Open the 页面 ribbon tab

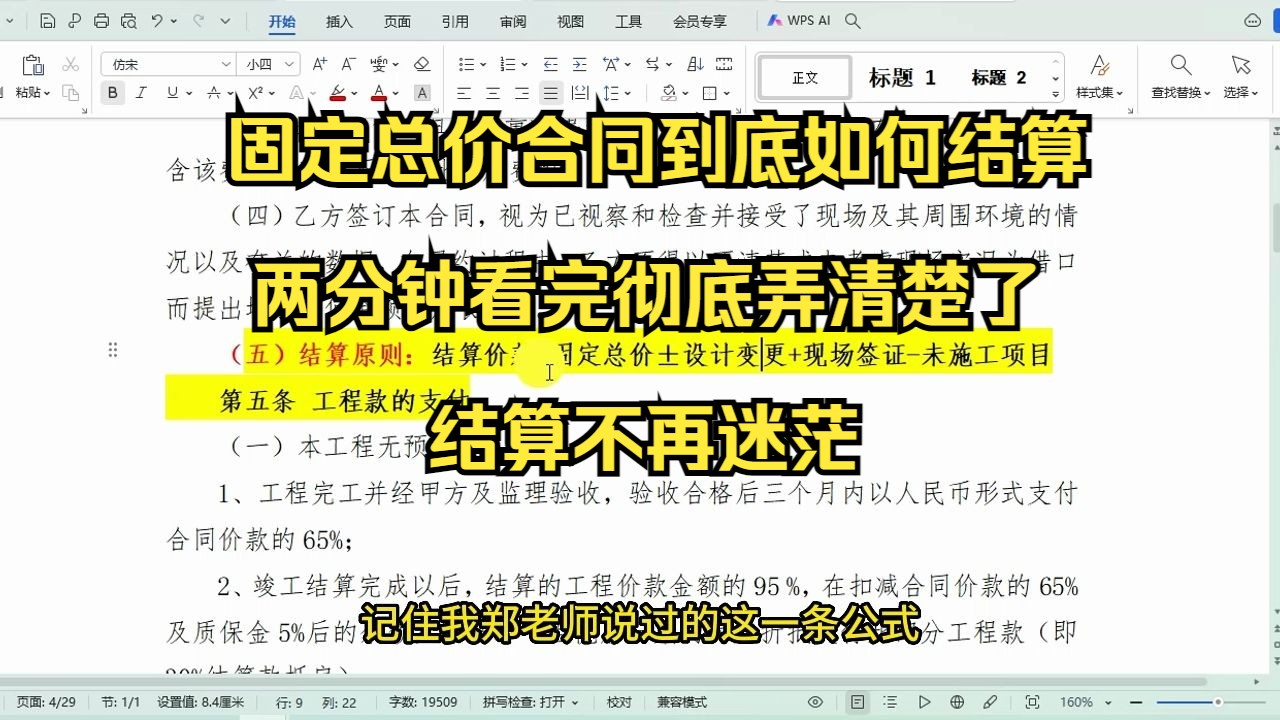[397, 21]
